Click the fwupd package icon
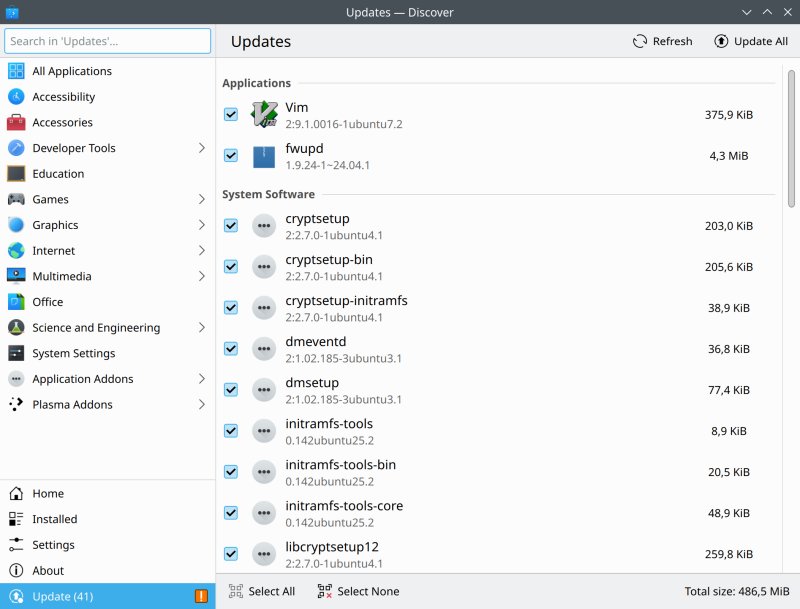Screen dimensions: 800x609 tap(264, 156)
